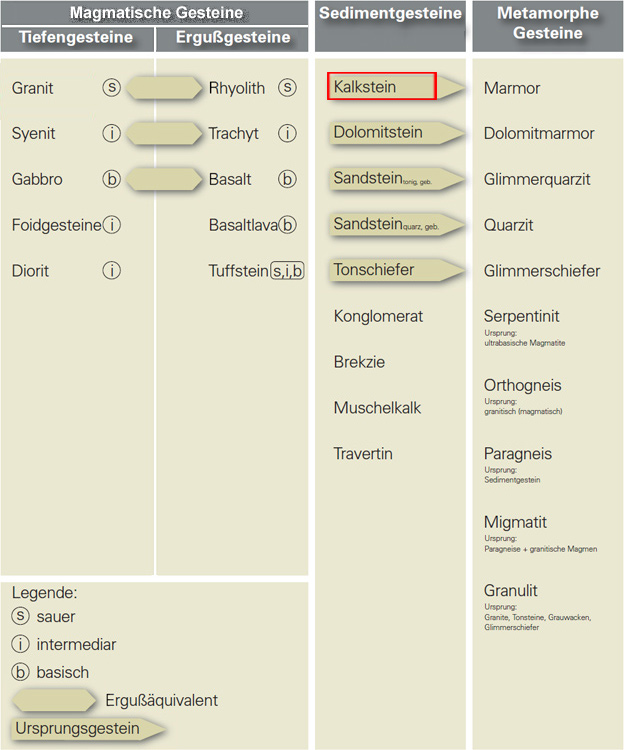Click the 'i' symbol beside Diorit

[x=111, y=271]
